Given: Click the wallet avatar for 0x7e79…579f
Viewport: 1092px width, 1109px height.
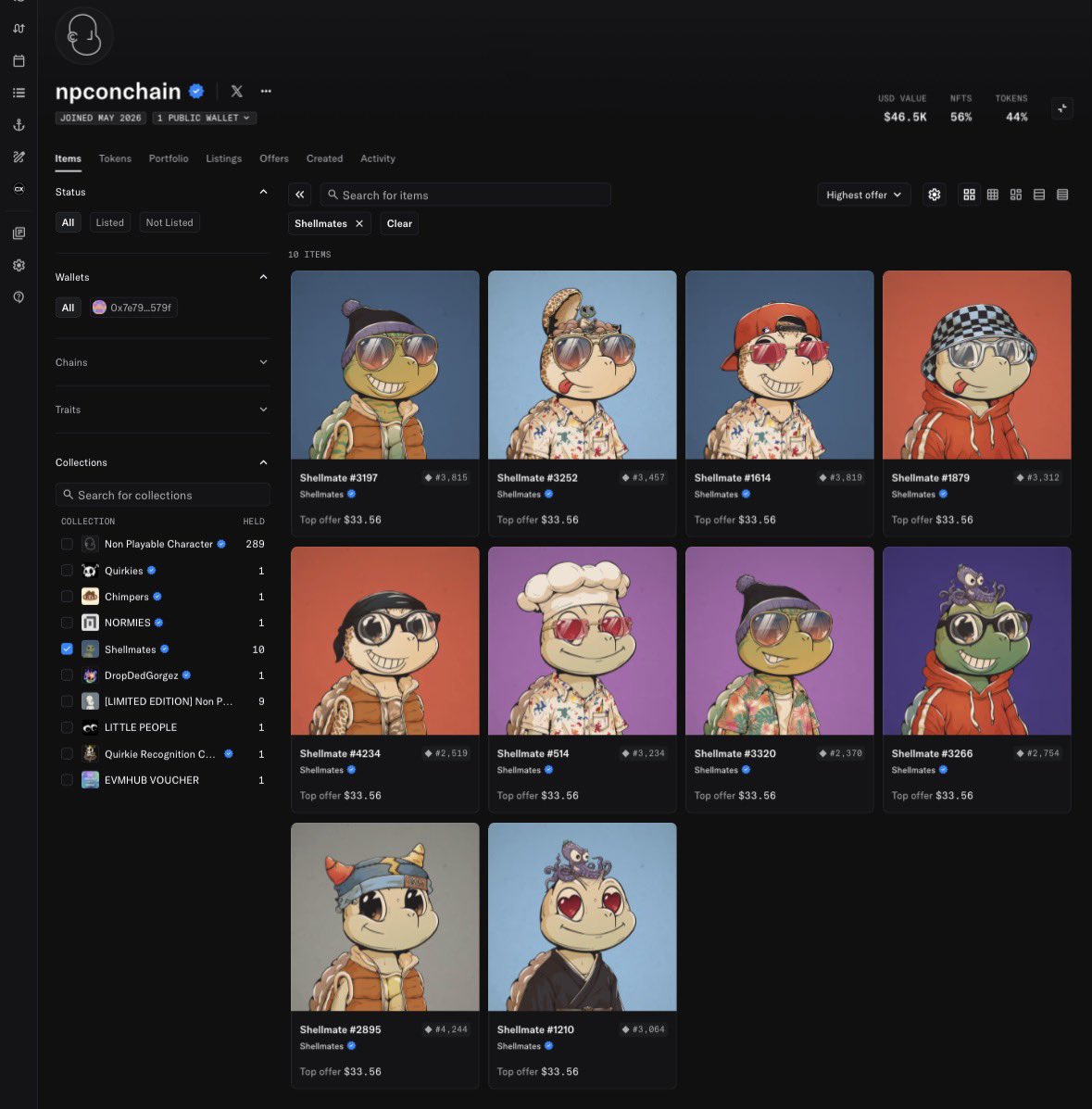Looking at the screenshot, I should tap(100, 308).
